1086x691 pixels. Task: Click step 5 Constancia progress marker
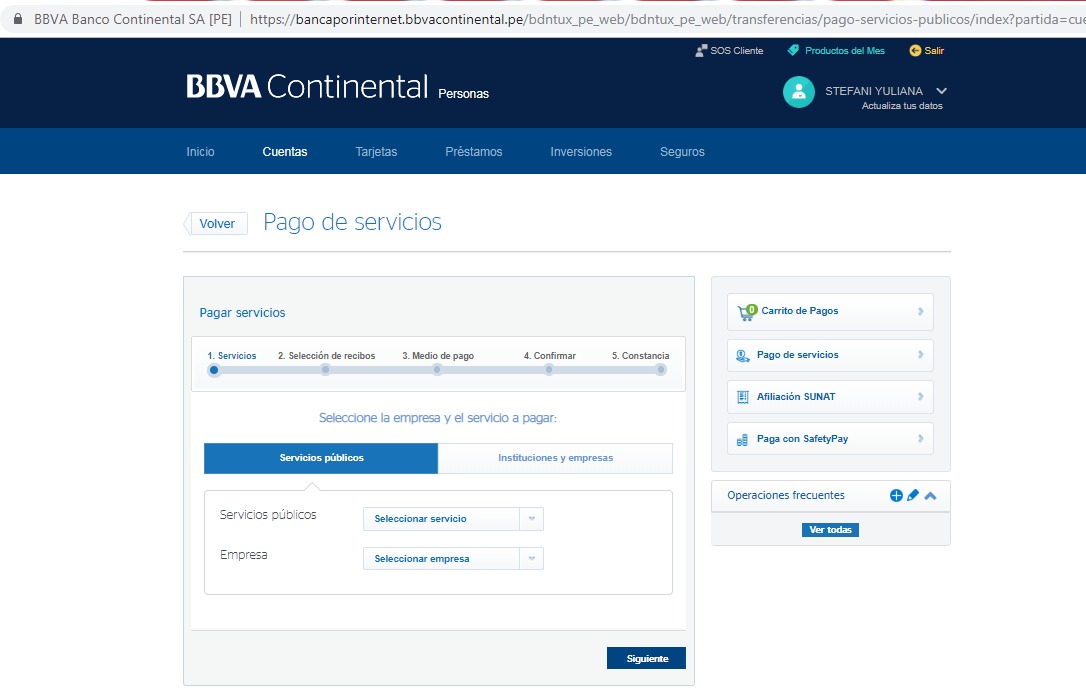pyautogui.click(x=661, y=370)
